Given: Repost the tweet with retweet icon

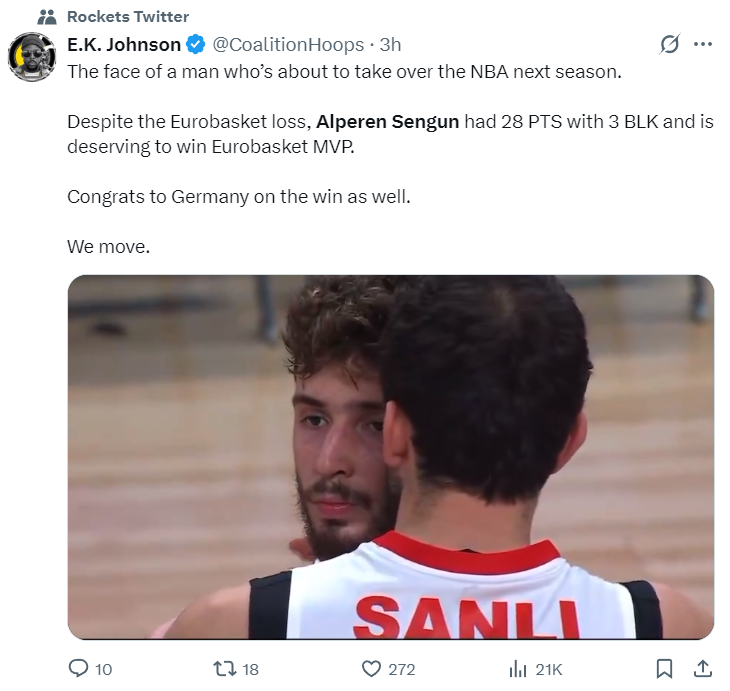Looking at the screenshot, I should point(224,669).
